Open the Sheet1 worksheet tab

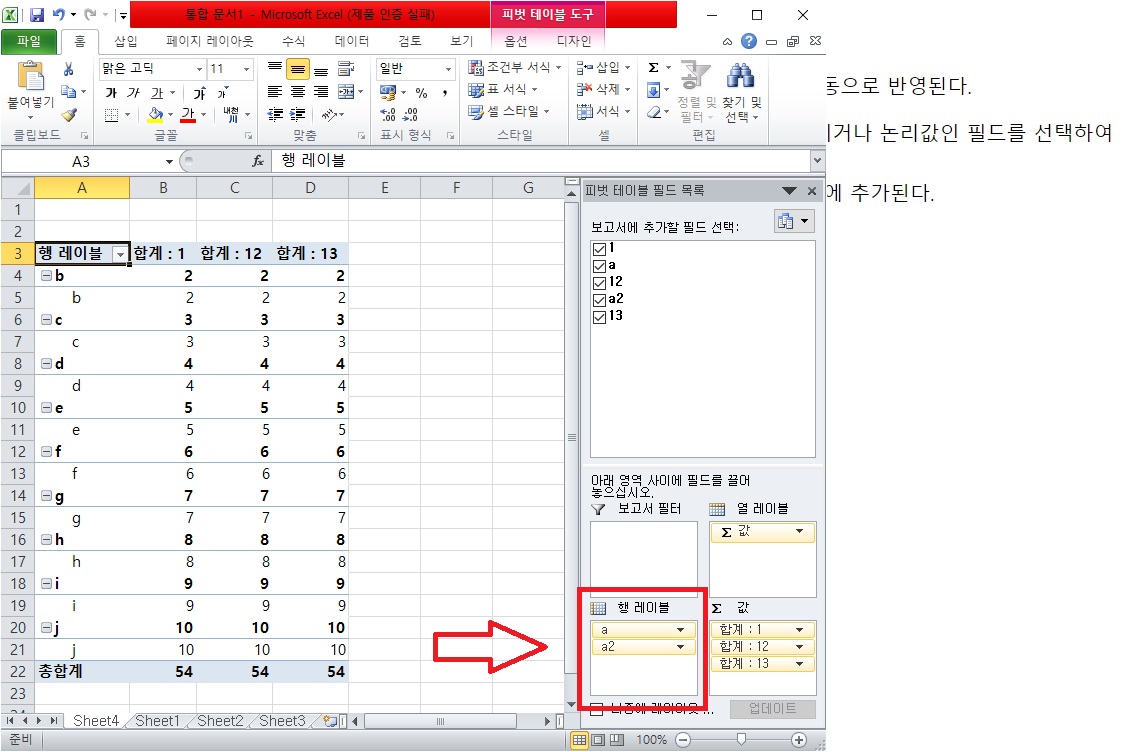tap(156, 720)
